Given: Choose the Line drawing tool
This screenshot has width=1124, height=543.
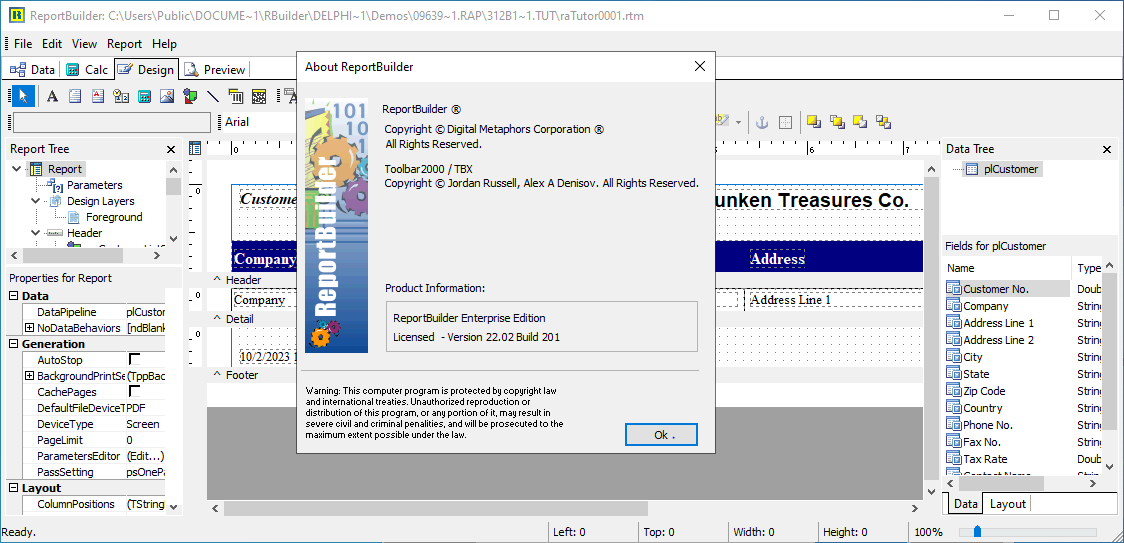Looking at the screenshot, I should coord(213,96).
